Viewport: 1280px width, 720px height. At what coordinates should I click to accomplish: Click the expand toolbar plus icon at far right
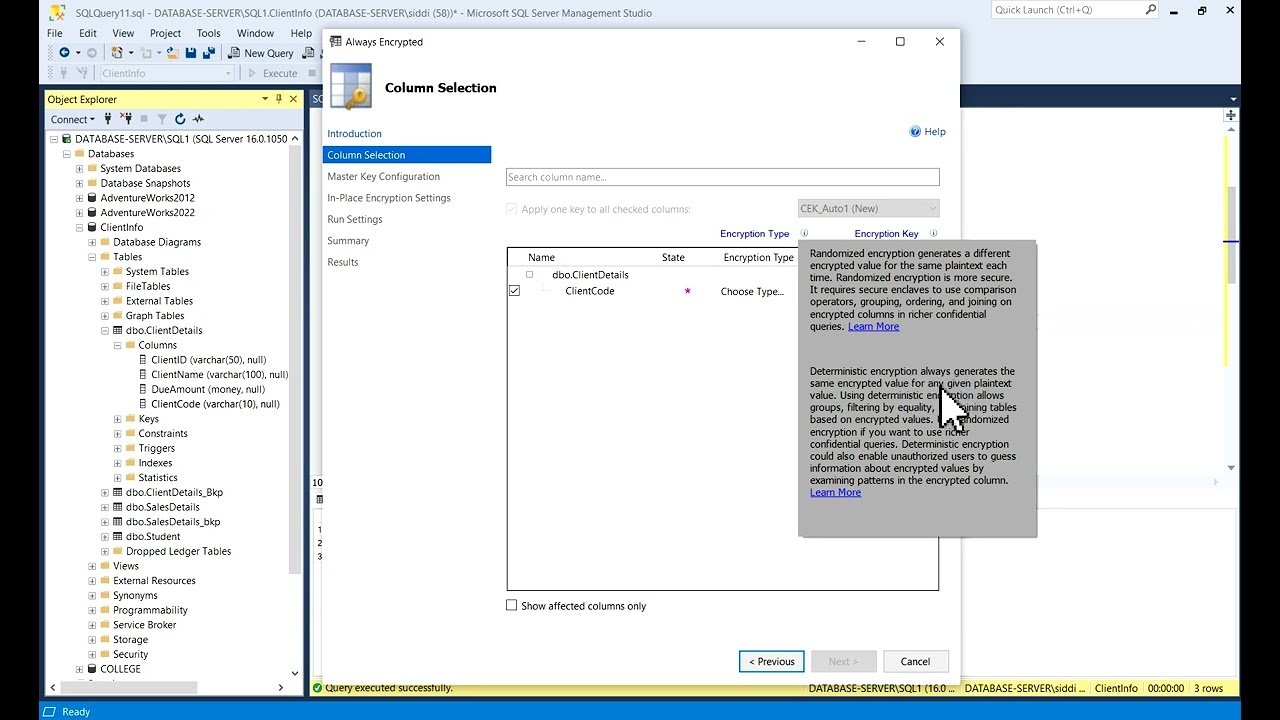(x=1230, y=115)
